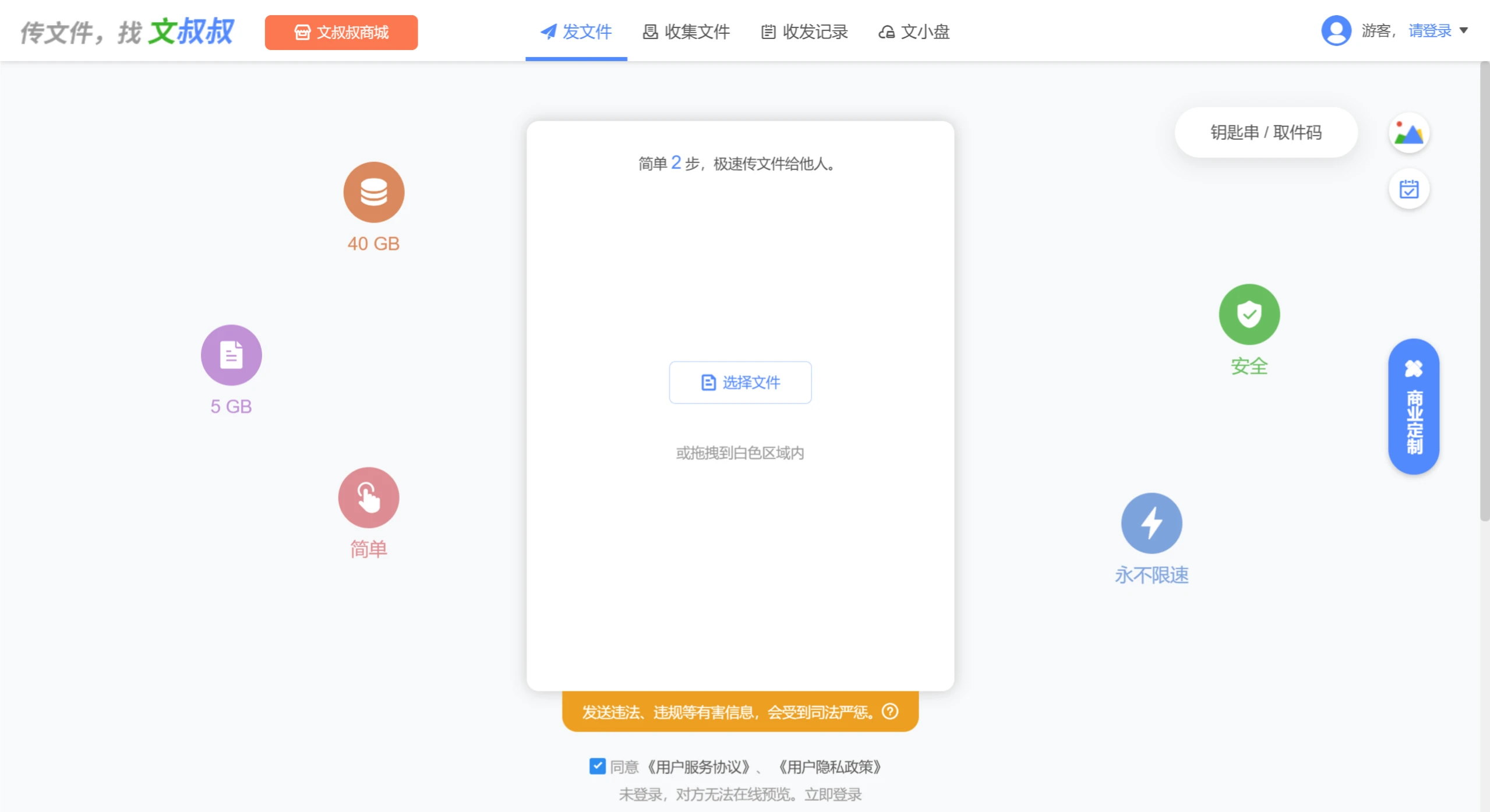The width and height of the screenshot is (1490, 812).
Task: Uncheck the 同意 agreement checkbox
Action: 597,766
